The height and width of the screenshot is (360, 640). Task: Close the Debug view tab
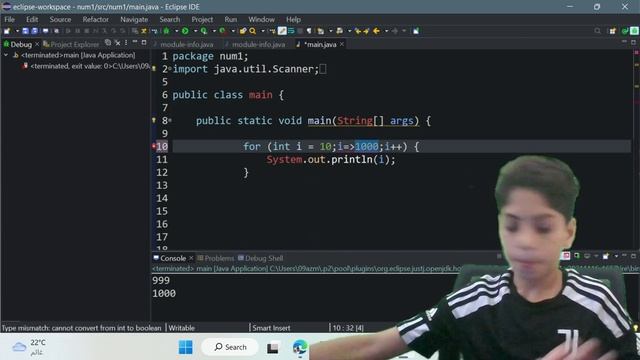click(37, 44)
